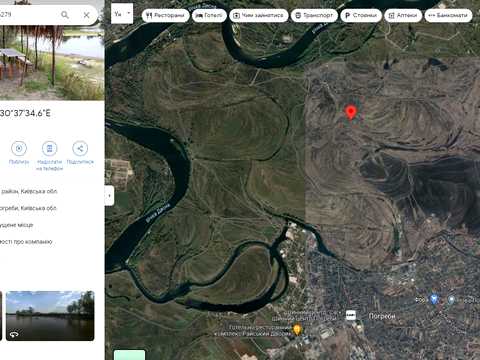This screenshot has height=360, width=480.
Task: Select the Стоянки parking chip
Action: (361, 15)
